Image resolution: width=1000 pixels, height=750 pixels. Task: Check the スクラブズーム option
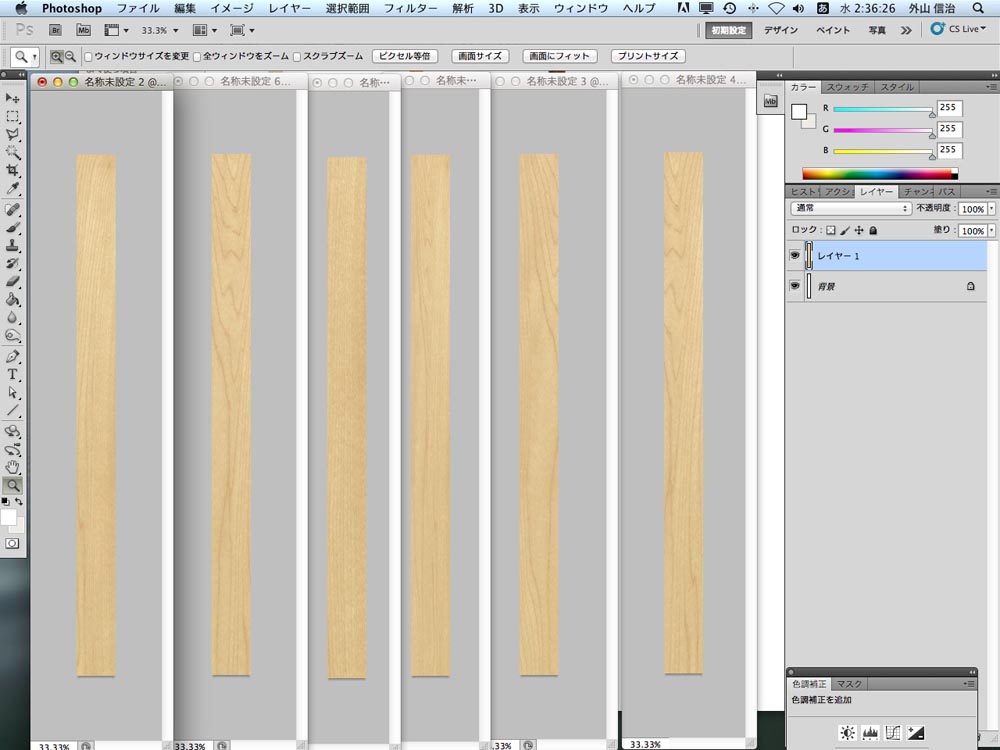(x=298, y=57)
